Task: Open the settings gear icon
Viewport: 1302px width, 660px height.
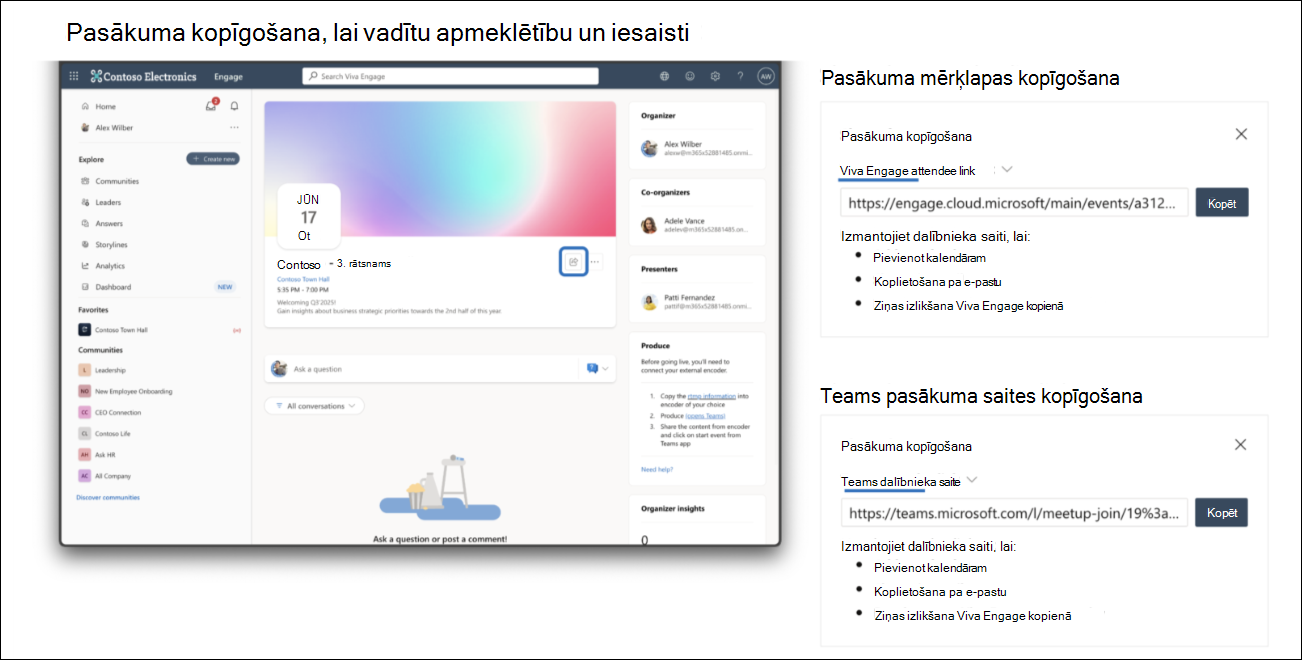Action: pos(715,76)
